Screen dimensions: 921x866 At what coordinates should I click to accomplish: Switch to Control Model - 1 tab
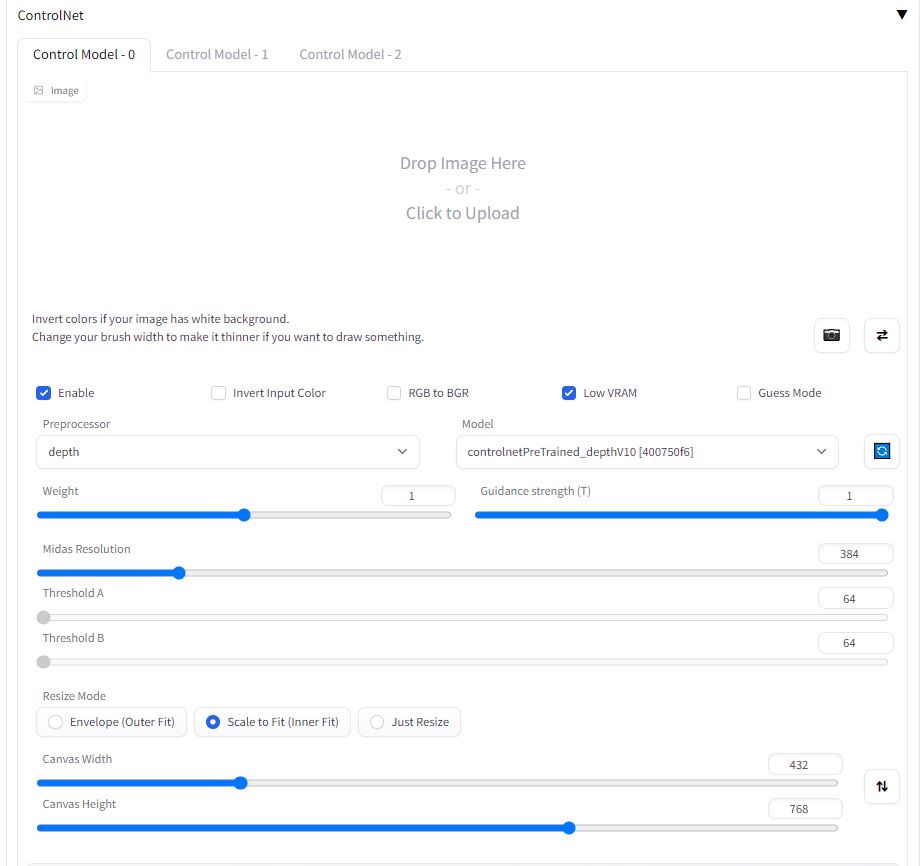click(217, 55)
